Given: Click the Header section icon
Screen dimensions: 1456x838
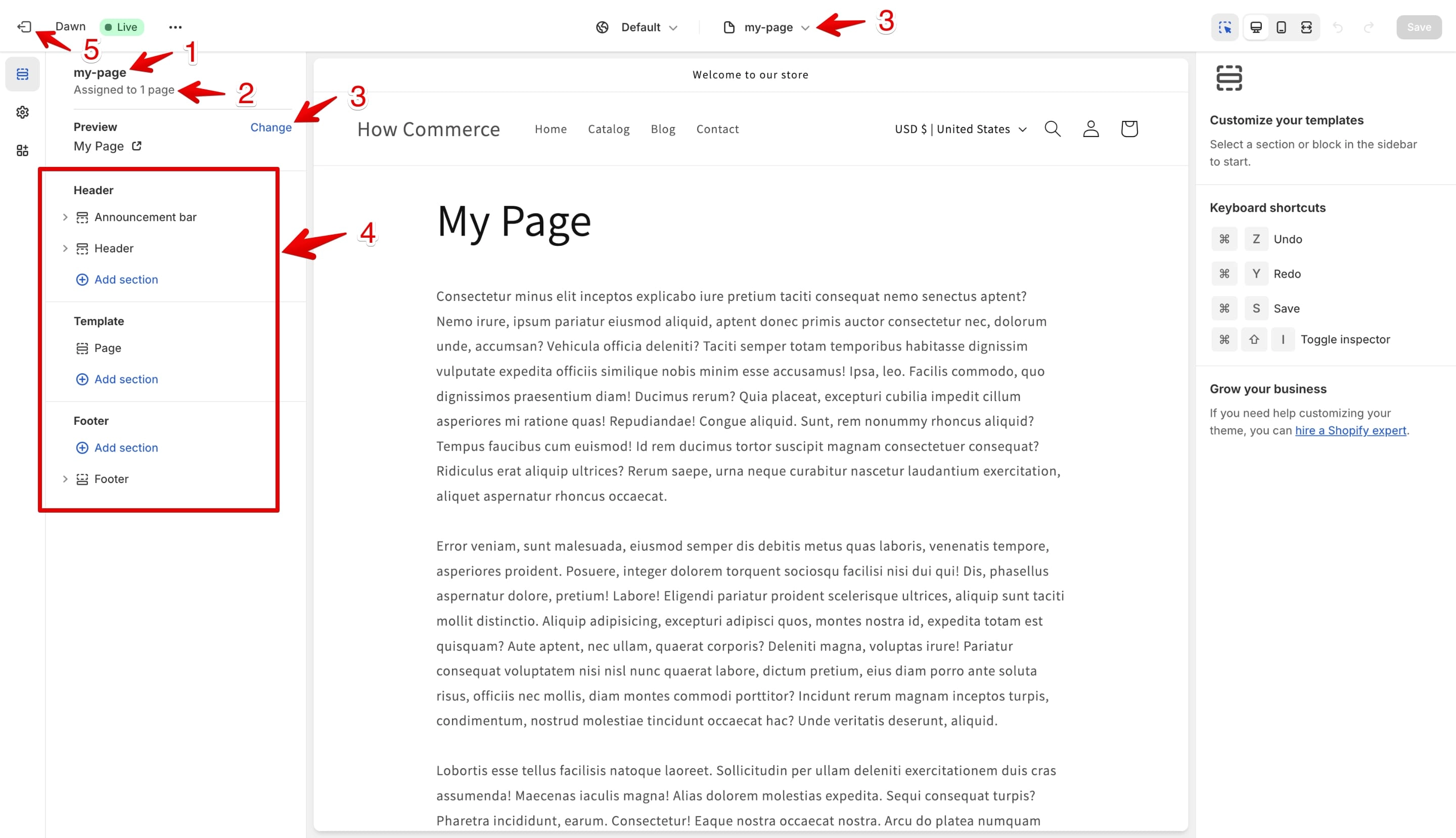Looking at the screenshot, I should point(82,249).
